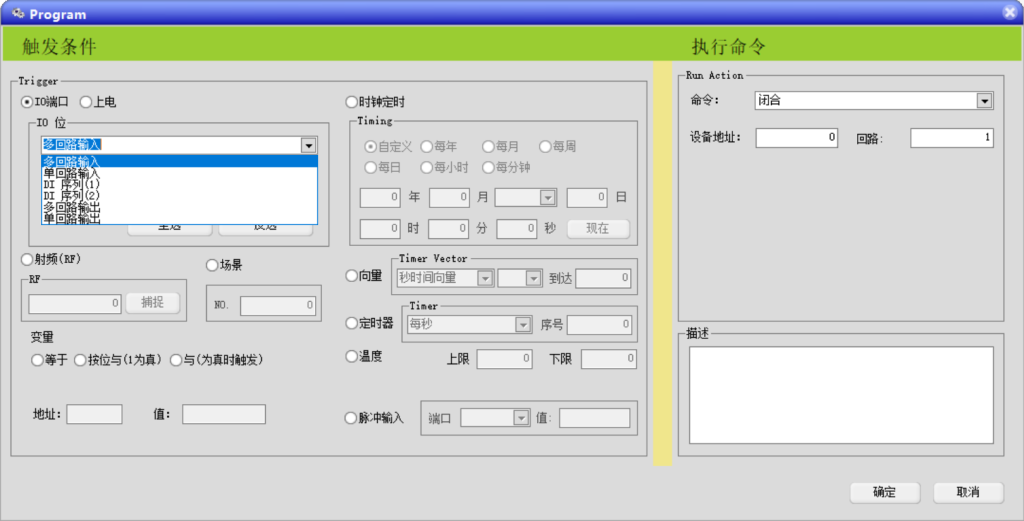Choose the 射频(RF) trigger radio button
The image size is (1024, 521).
point(27,259)
